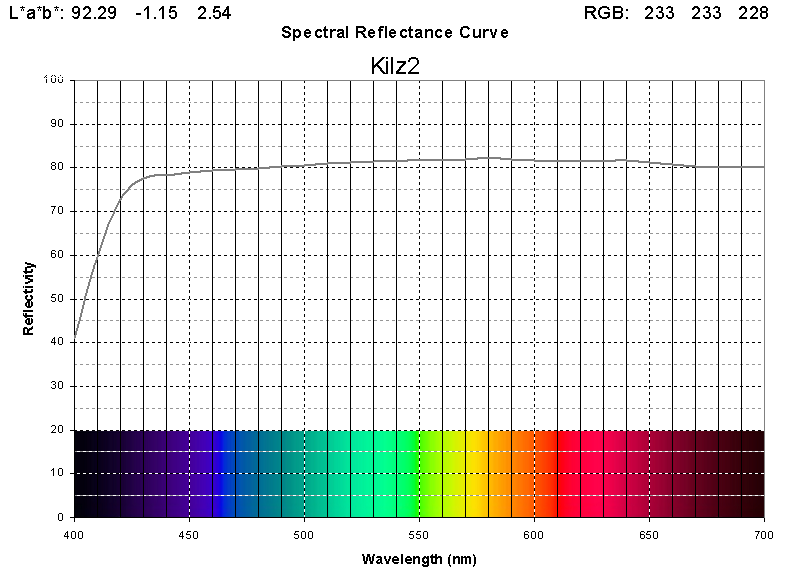Click the Wavelength (nm) axis label
This screenshot has height=588, width=790.
419,559
